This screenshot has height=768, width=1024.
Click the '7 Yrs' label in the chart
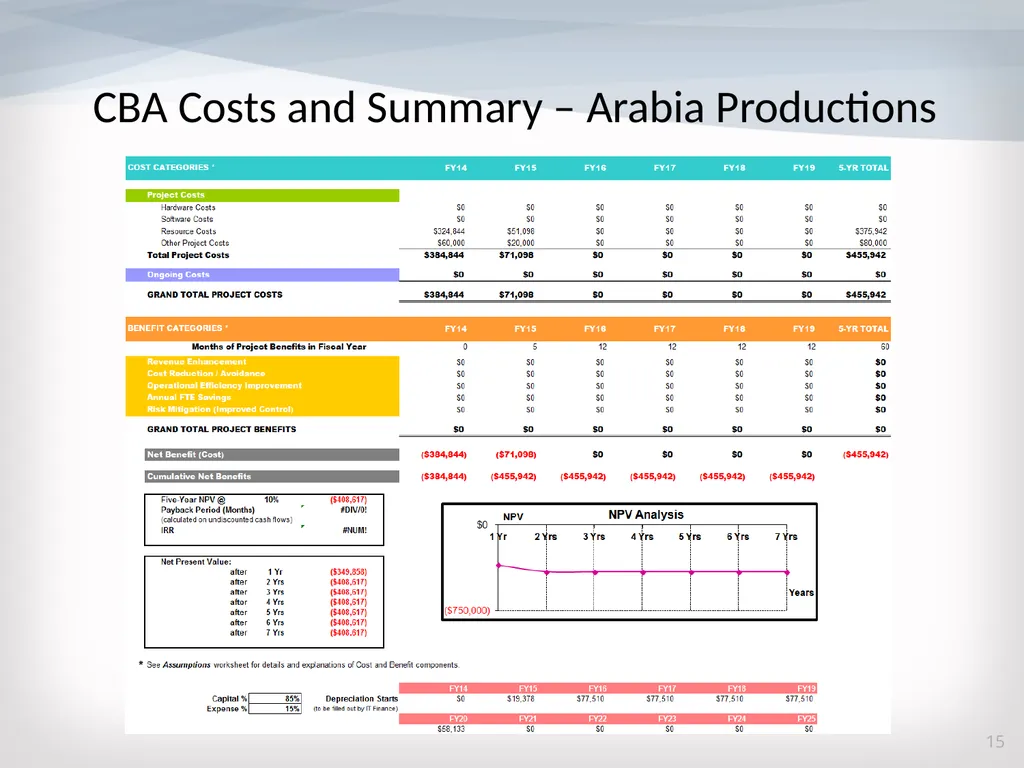(786, 537)
